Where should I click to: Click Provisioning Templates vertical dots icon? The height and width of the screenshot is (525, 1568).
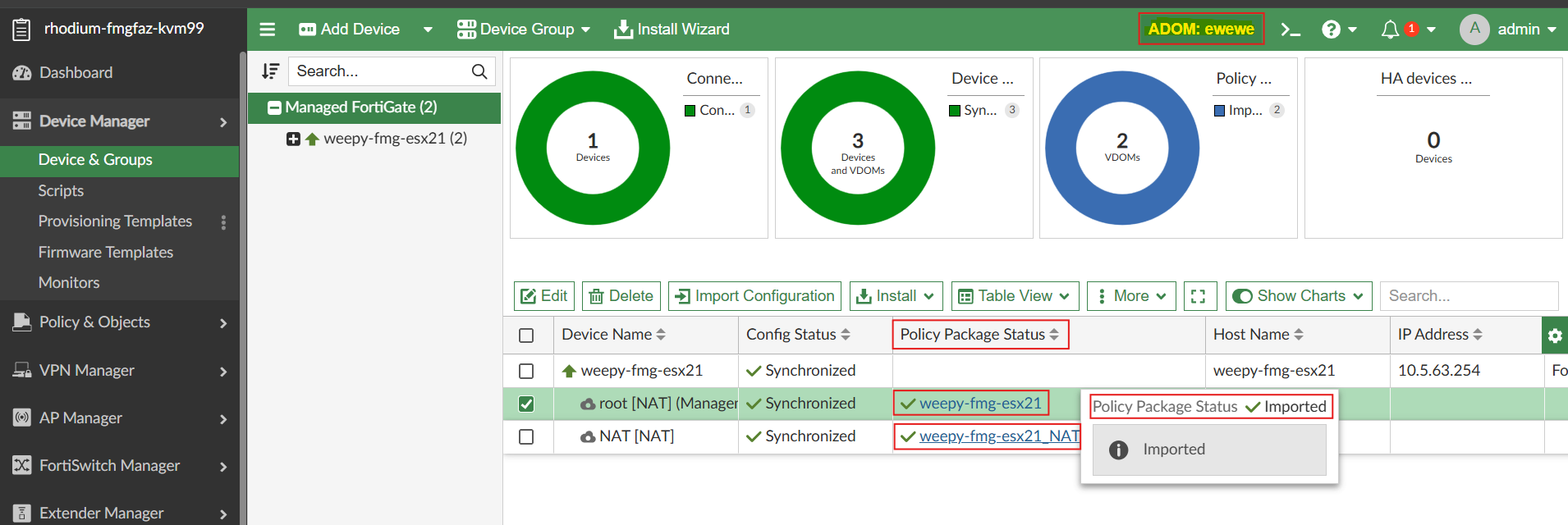click(x=223, y=222)
